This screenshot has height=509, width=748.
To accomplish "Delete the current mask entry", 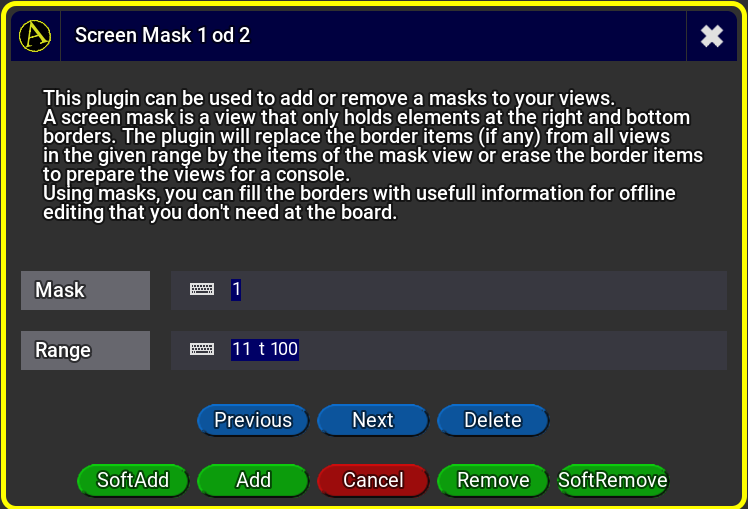I will (493, 420).
